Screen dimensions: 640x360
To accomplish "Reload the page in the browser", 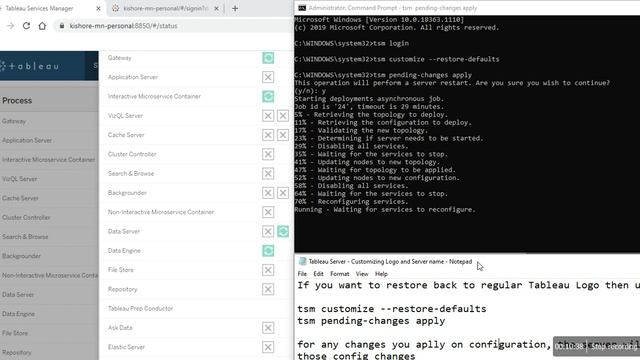I will coord(26,26).
